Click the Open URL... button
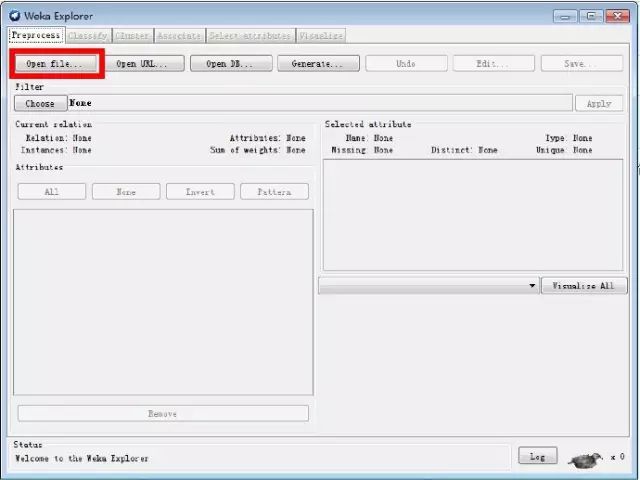Image resolution: width=640 pixels, height=480 pixels. 142,64
